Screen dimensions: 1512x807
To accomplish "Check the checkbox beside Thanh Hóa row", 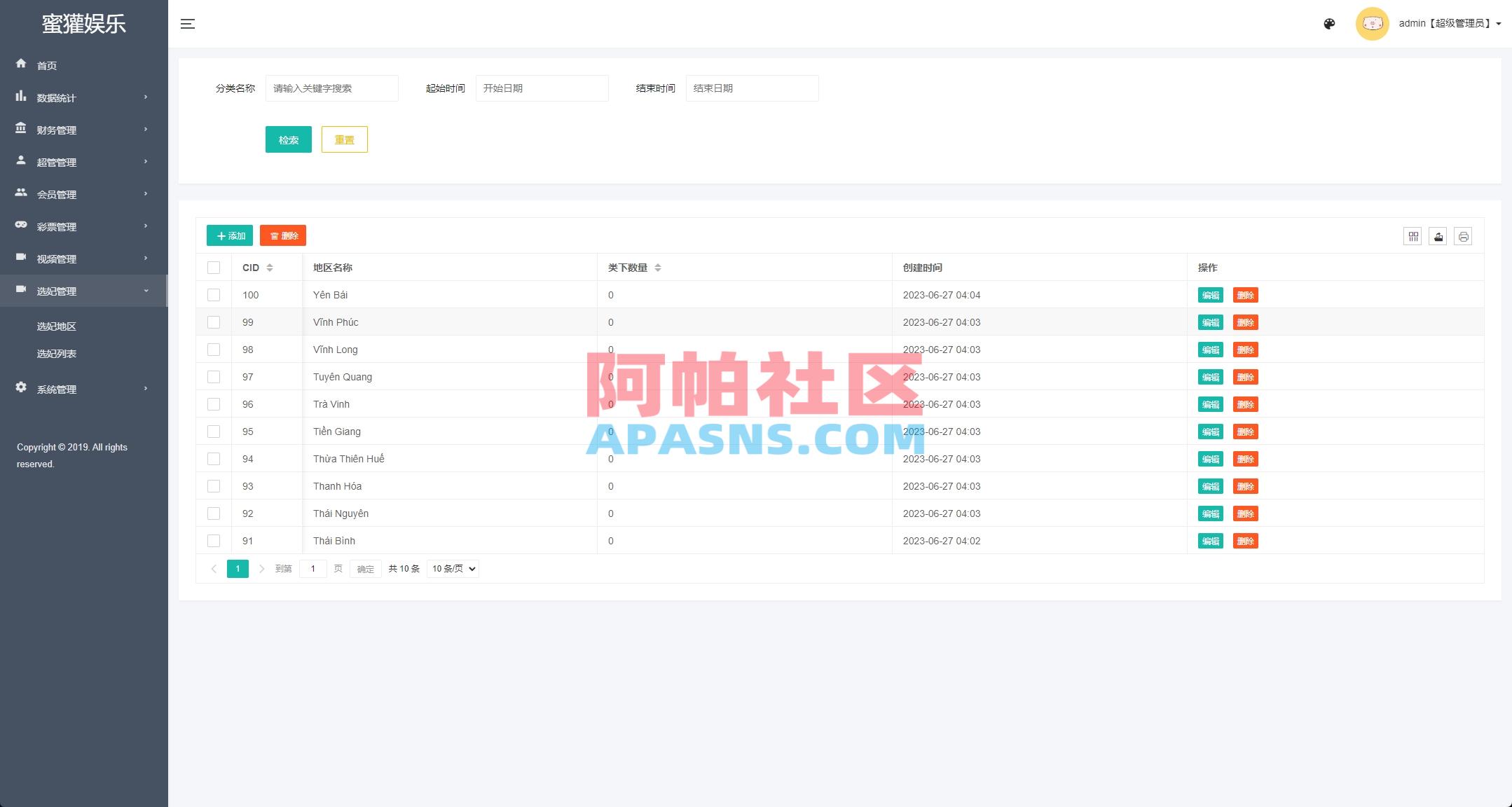I will pyautogui.click(x=214, y=485).
